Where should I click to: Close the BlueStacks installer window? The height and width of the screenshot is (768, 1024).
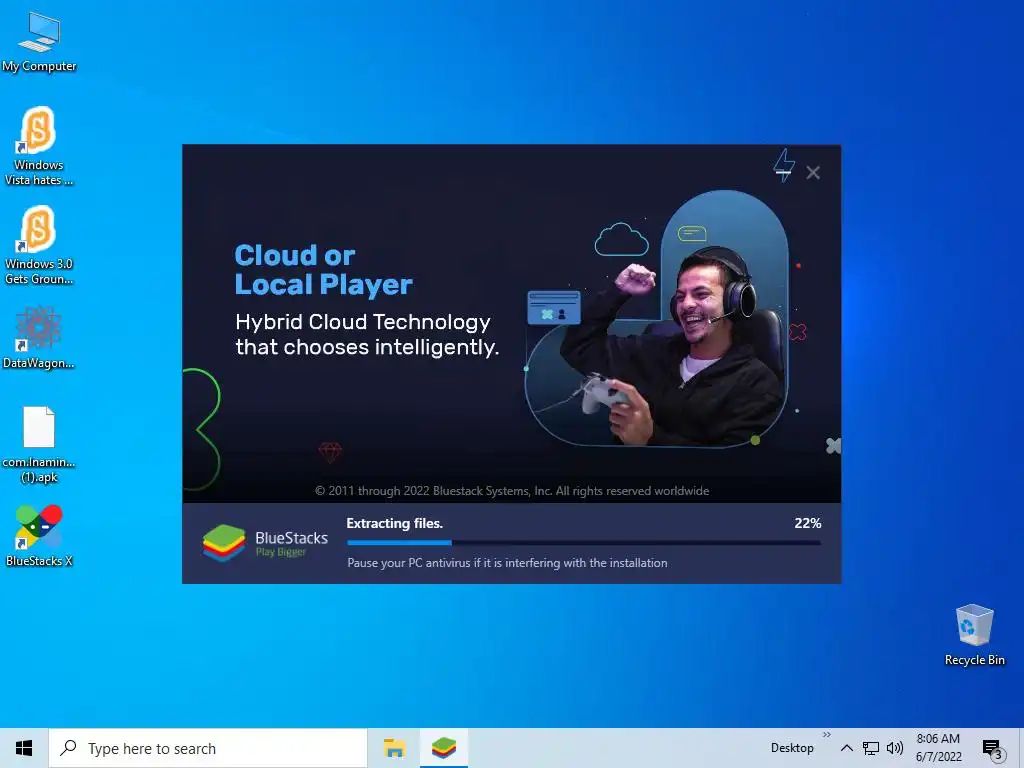(813, 172)
